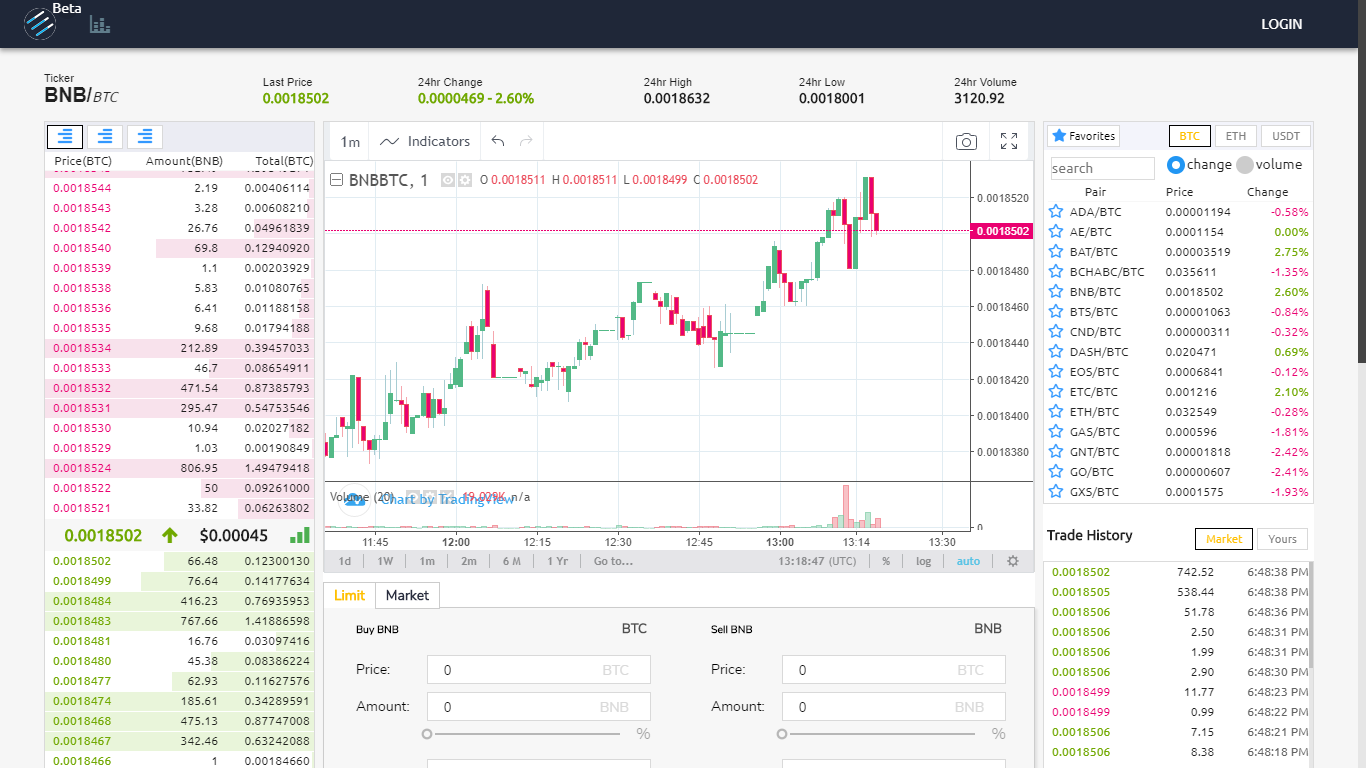Favorite the GAS/BTC pair star

tap(1055, 431)
